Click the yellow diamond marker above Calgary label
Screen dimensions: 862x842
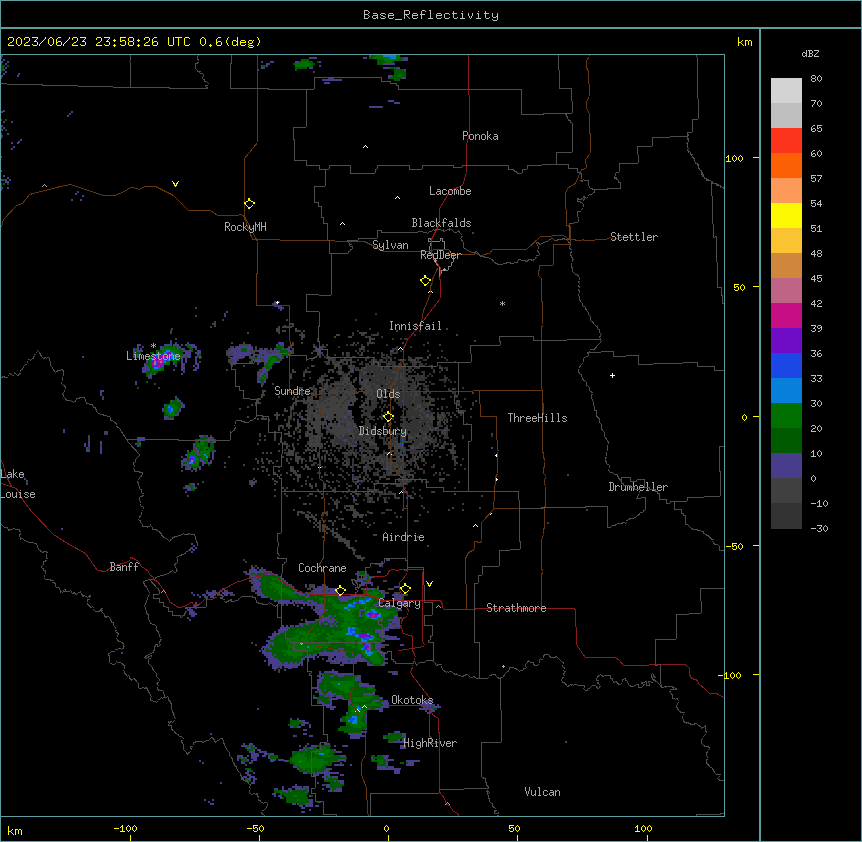tap(405, 589)
